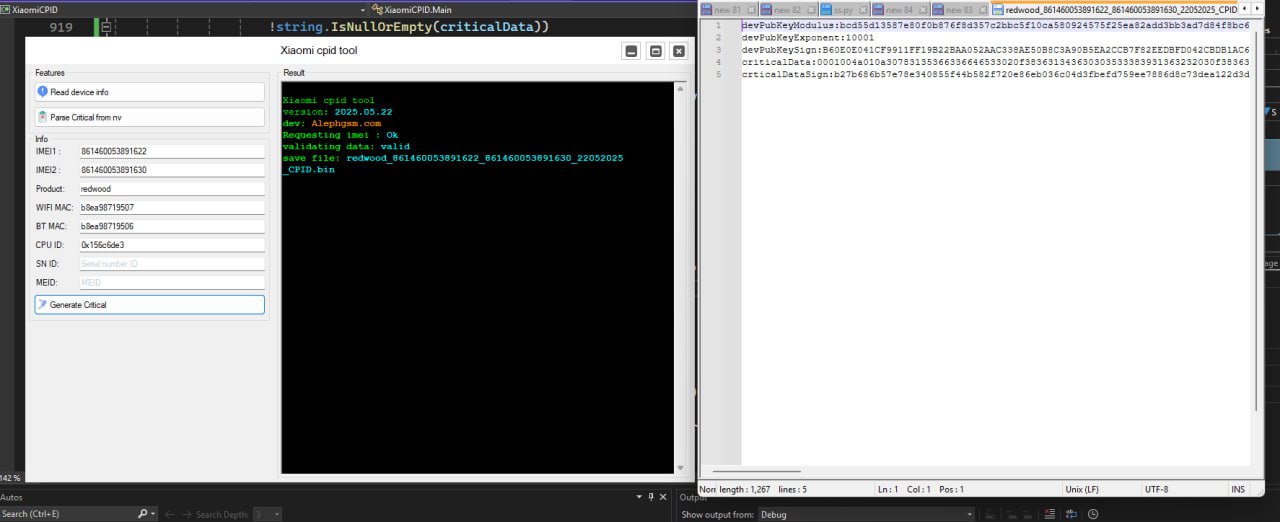Click the zoom level 142 % in editor
Viewport: 1280px width, 522px height.
pos(10,478)
